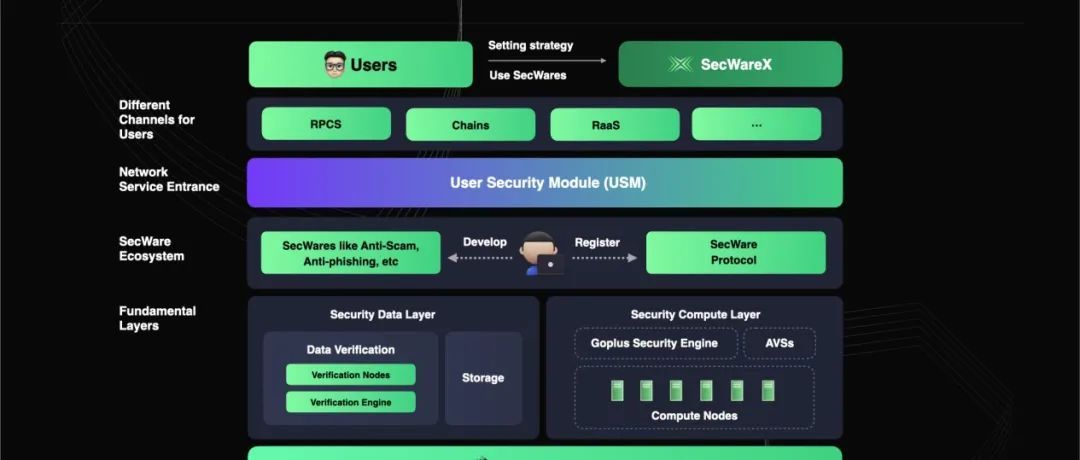The height and width of the screenshot is (460, 1080).
Task: Click SecWares like Anti-Scam, Anti-phishing box
Action: 350,253
